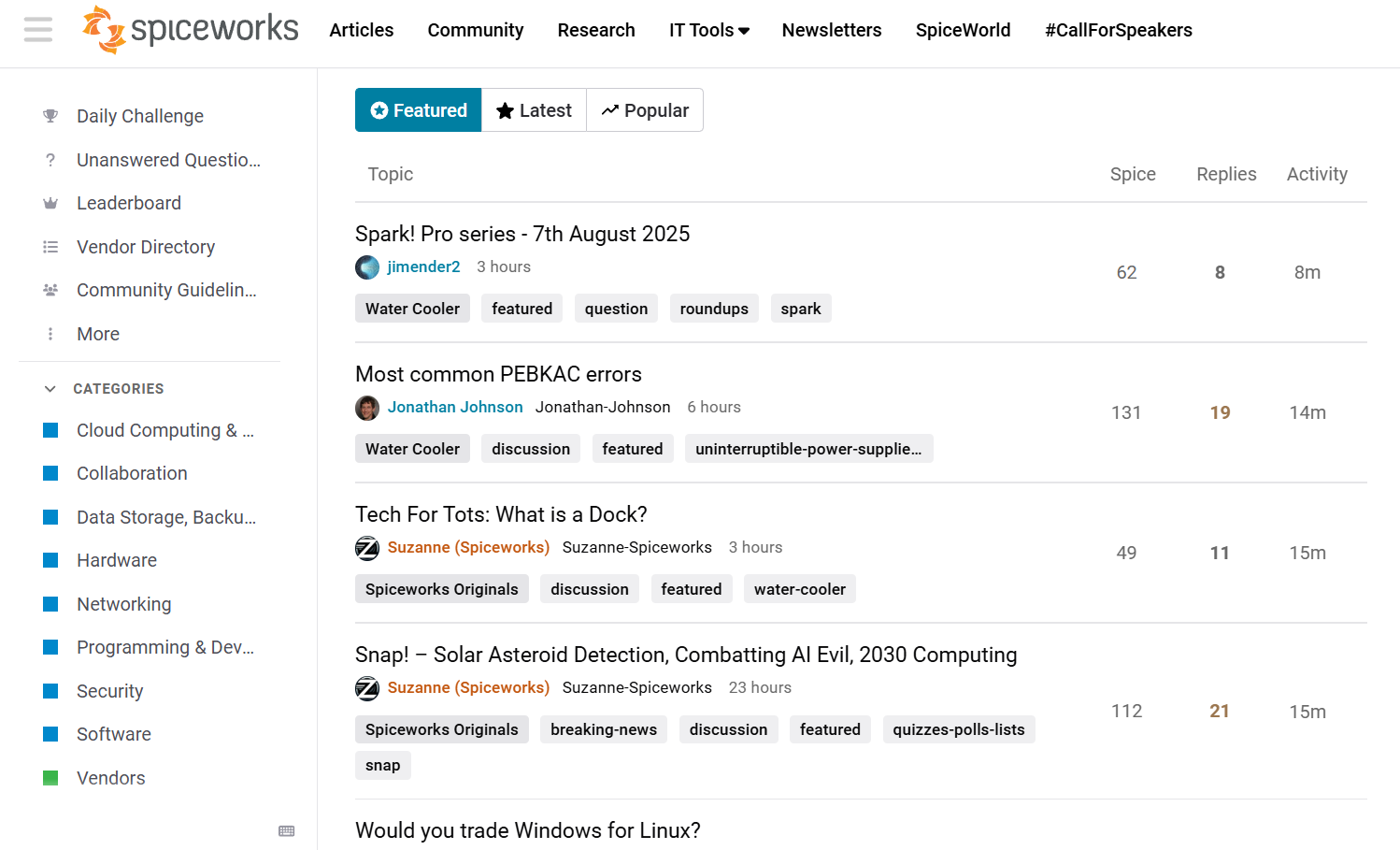The image size is (1400, 850).
Task: Open Would you trade Windows for Linux topic
Action: pos(528,830)
